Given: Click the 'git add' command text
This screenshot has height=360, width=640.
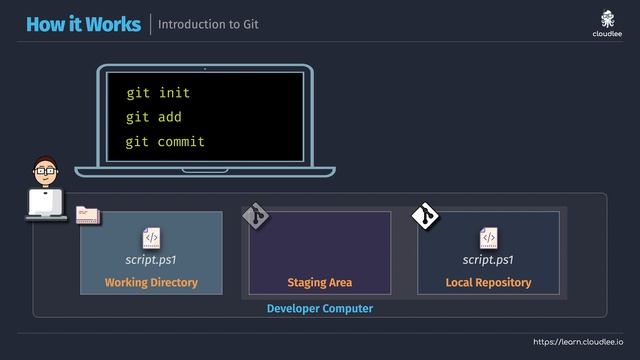Looking at the screenshot, I should pyautogui.click(x=153, y=117).
